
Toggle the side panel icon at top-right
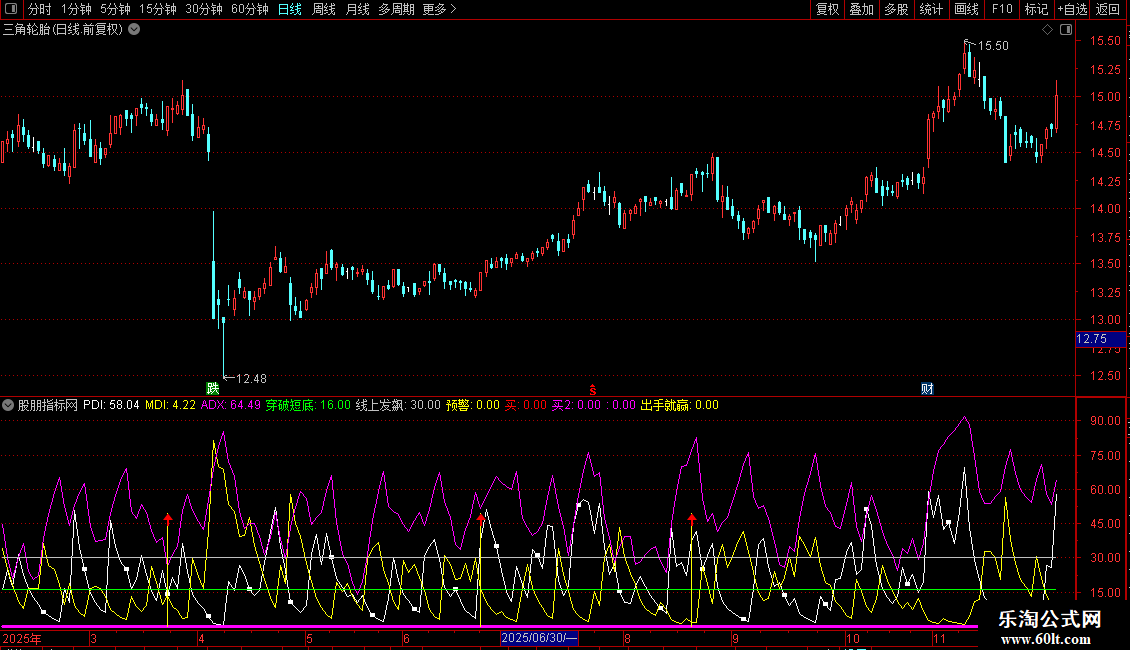[x=1064, y=30]
